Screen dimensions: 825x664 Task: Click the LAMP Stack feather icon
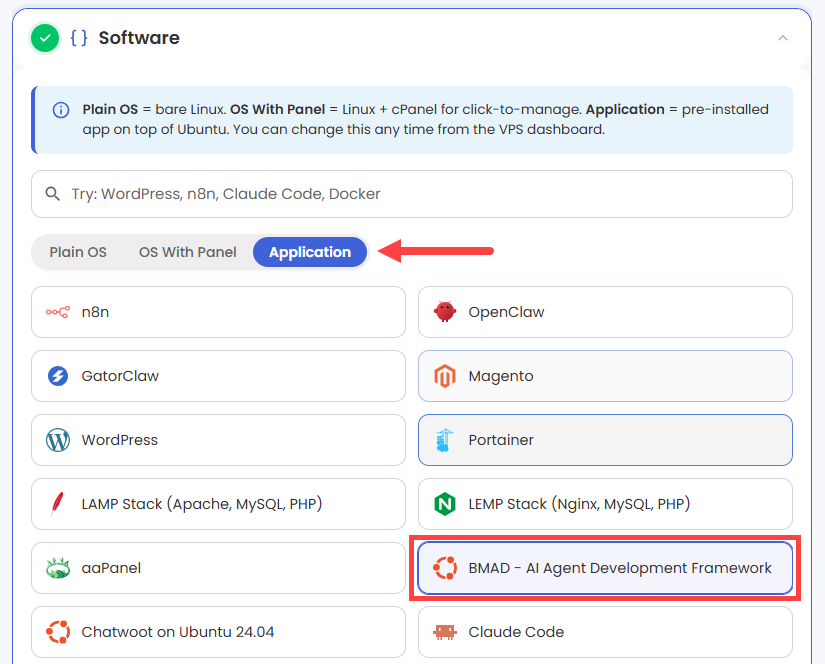coord(57,504)
